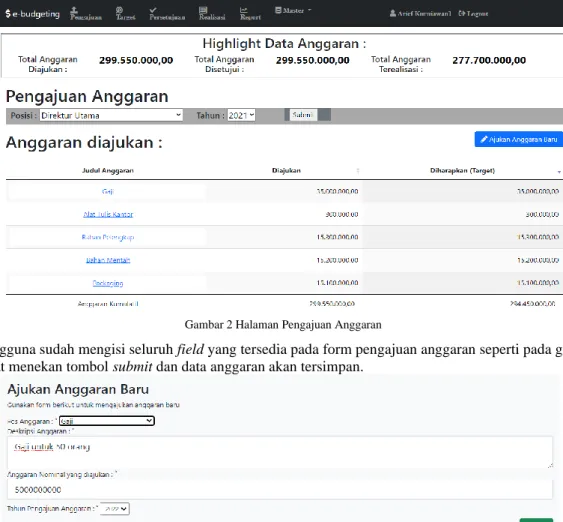Click the logout arrow icon in navbar
The width and height of the screenshot is (563, 522).
(462, 13)
